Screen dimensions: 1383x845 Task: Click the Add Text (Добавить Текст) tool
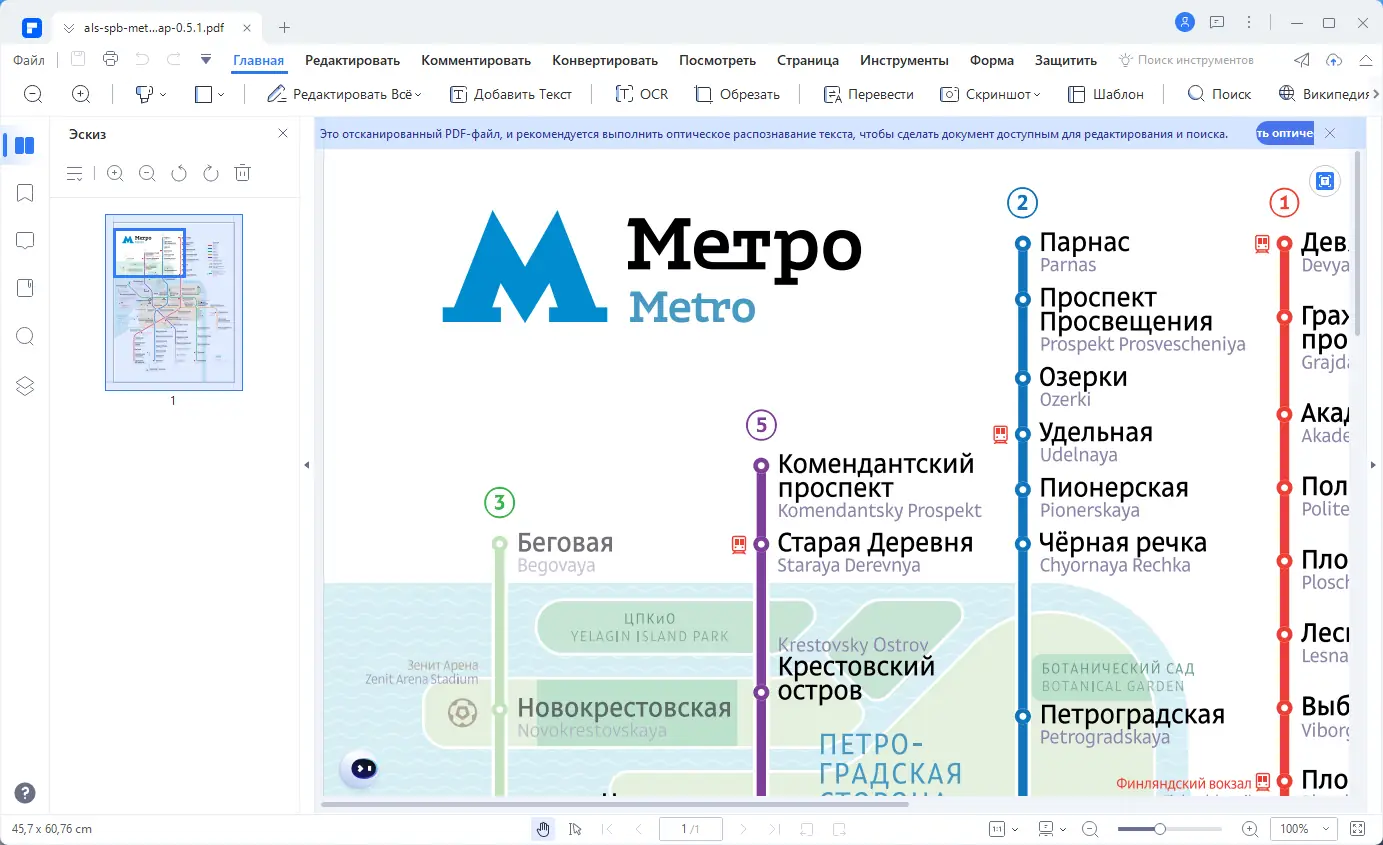coord(511,94)
